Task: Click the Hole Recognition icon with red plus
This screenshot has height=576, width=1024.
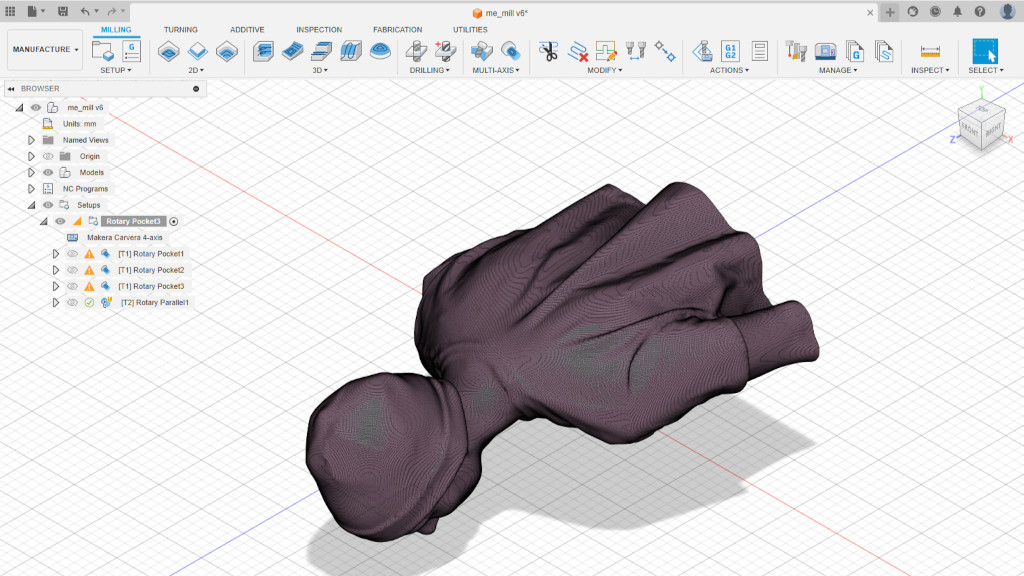Action: point(445,51)
